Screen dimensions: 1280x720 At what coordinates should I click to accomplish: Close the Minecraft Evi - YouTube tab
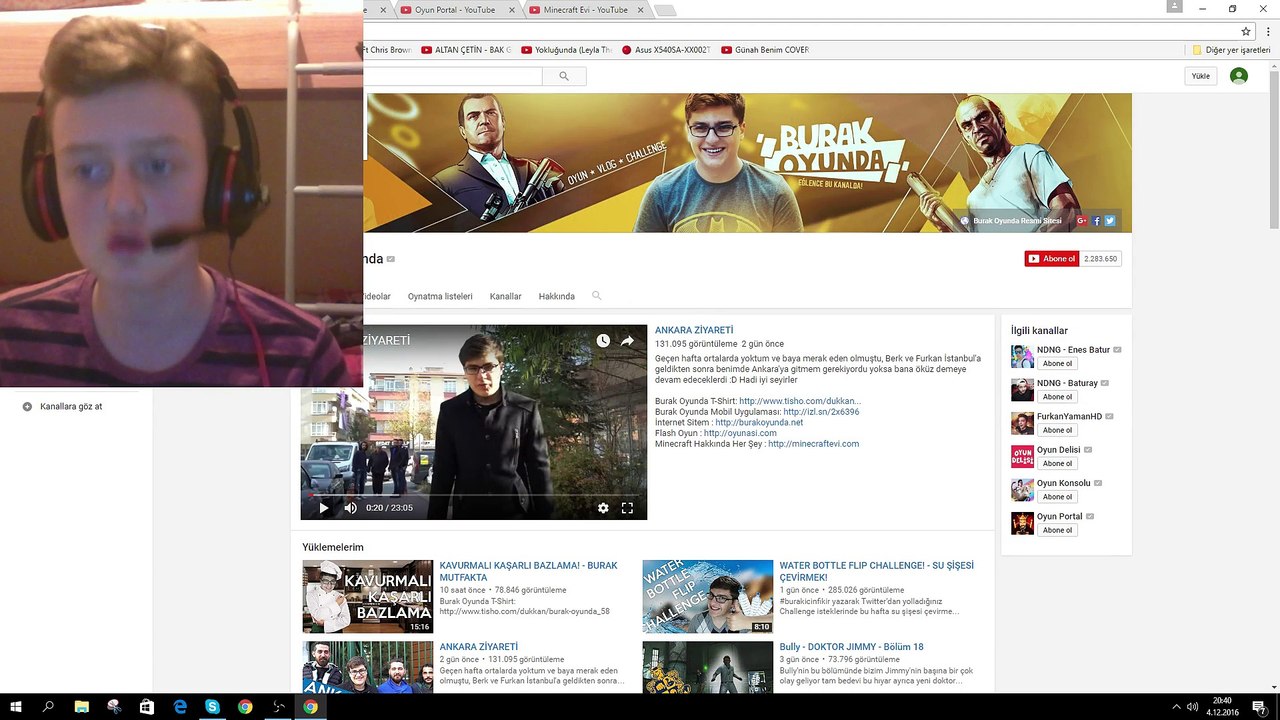639,10
